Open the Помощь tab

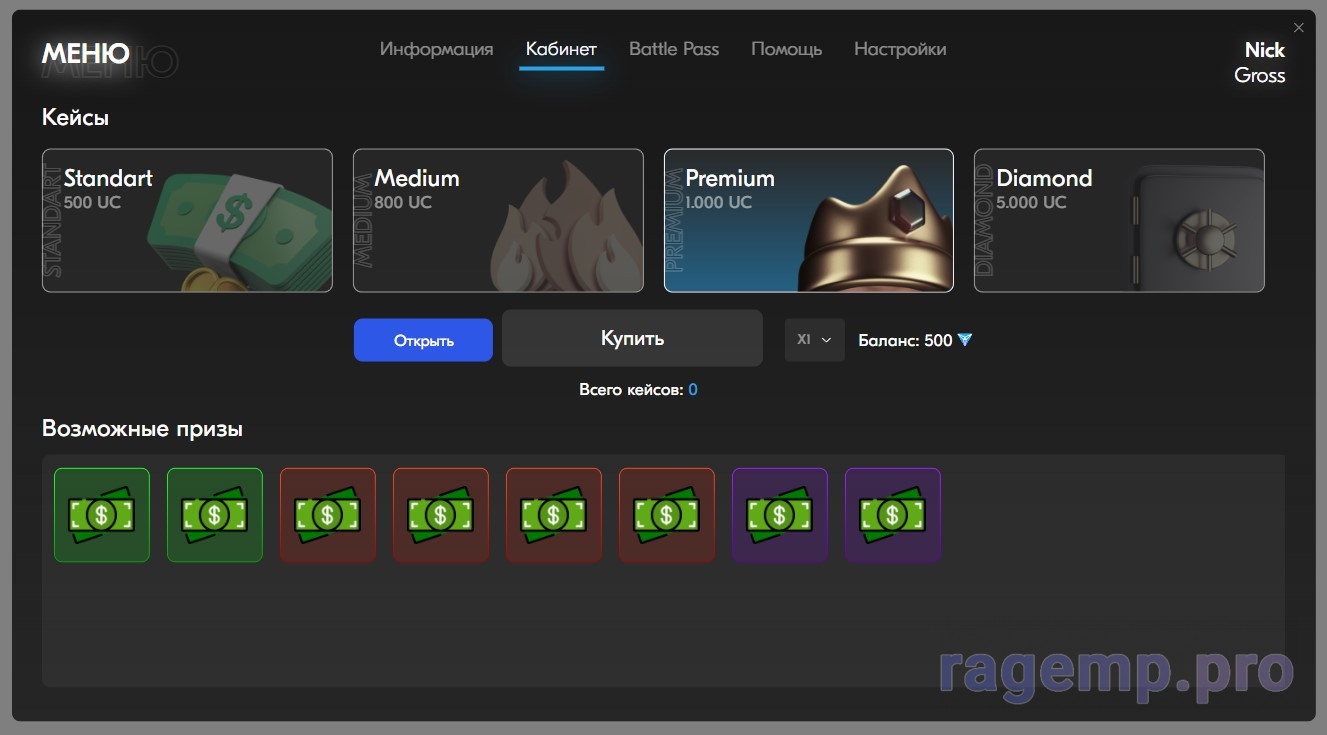click(786, 49)
